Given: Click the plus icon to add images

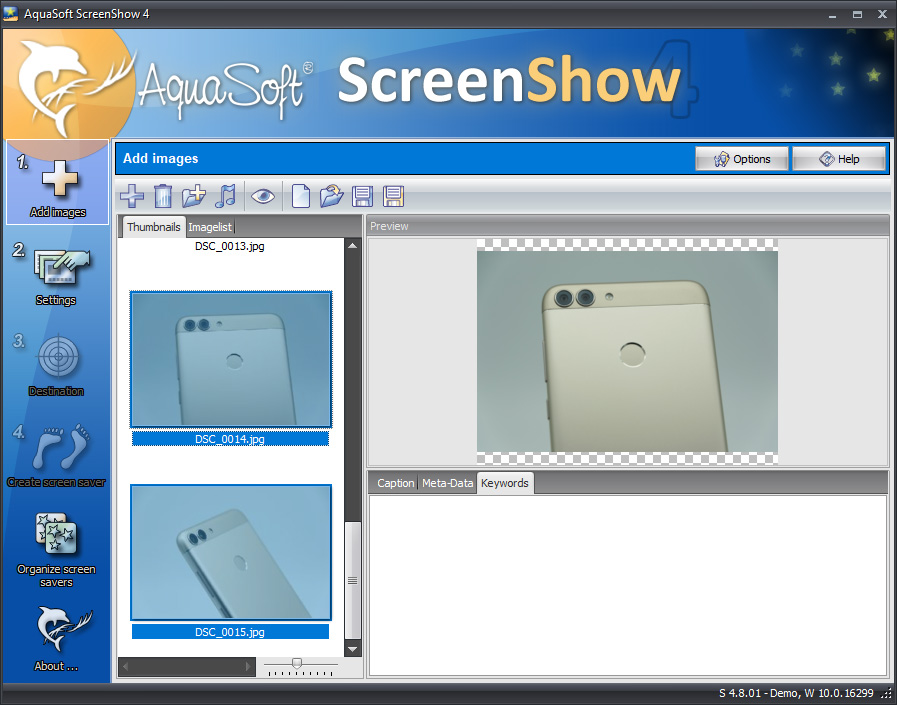Looking at the screenshot, I should [131, 196].
